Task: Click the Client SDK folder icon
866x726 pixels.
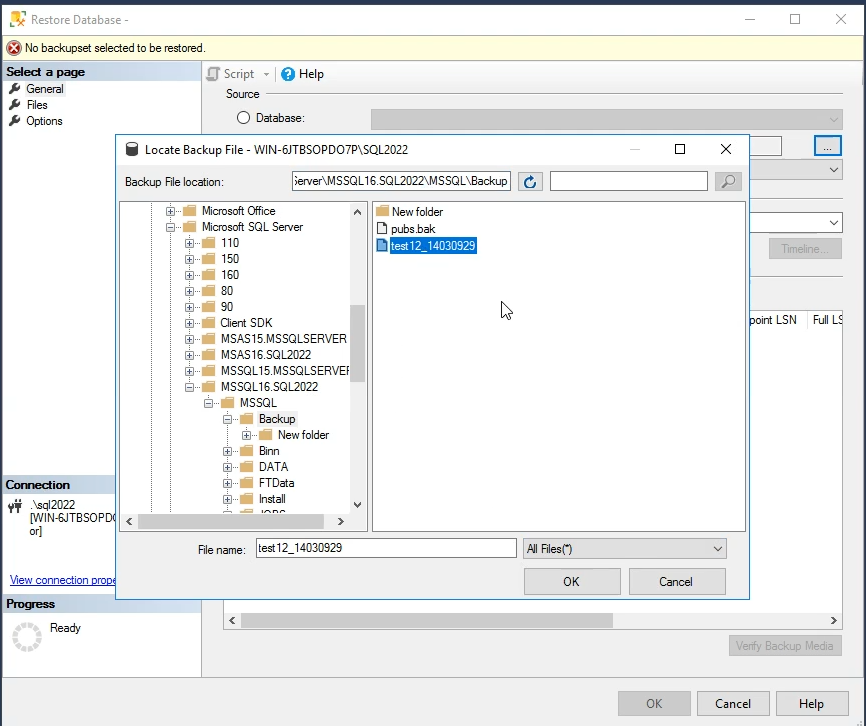Action: point(208,322)
